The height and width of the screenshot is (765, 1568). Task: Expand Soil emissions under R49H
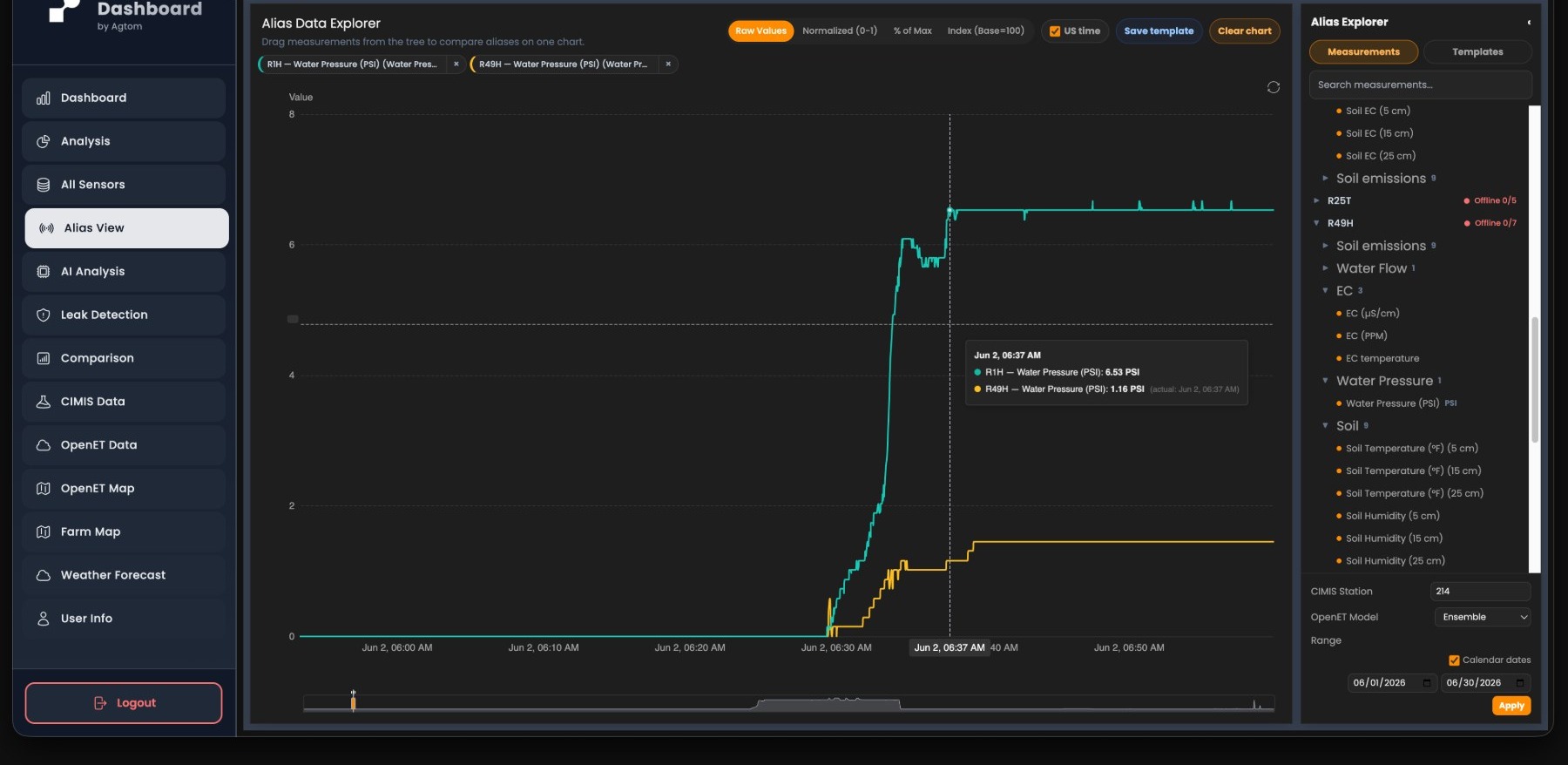[1326, 246]
